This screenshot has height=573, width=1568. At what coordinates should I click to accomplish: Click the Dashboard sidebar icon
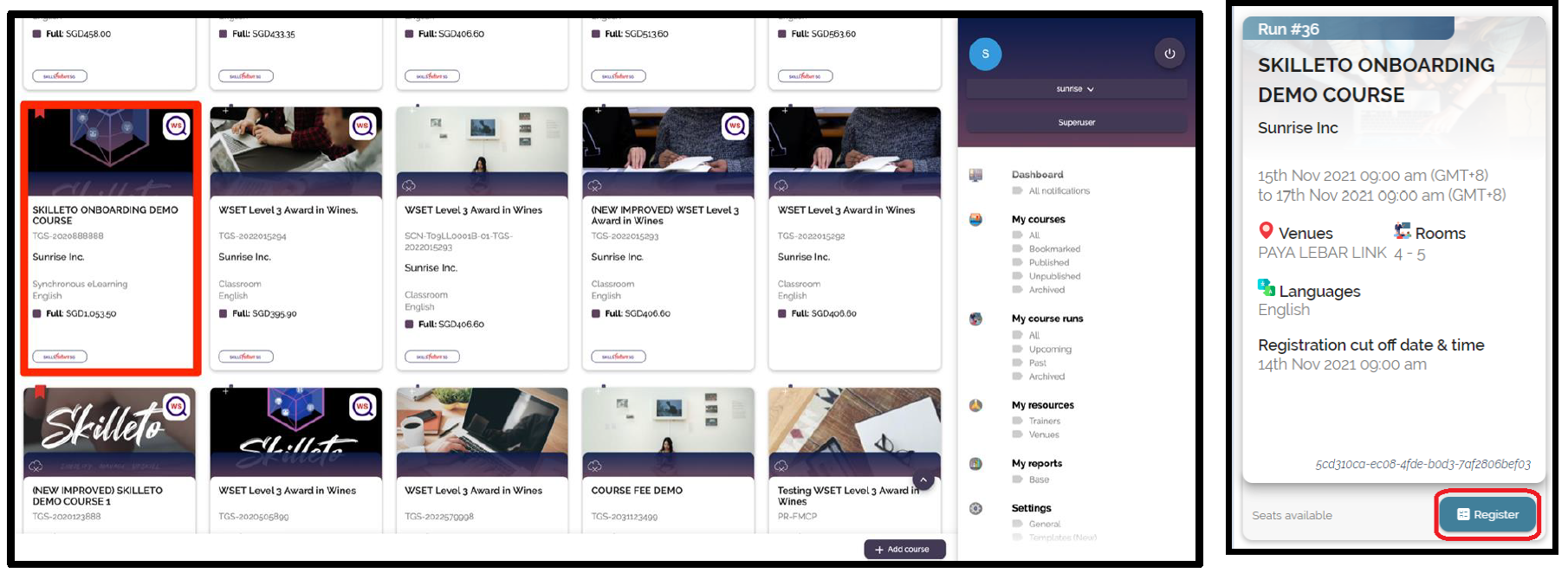point(975,175)
